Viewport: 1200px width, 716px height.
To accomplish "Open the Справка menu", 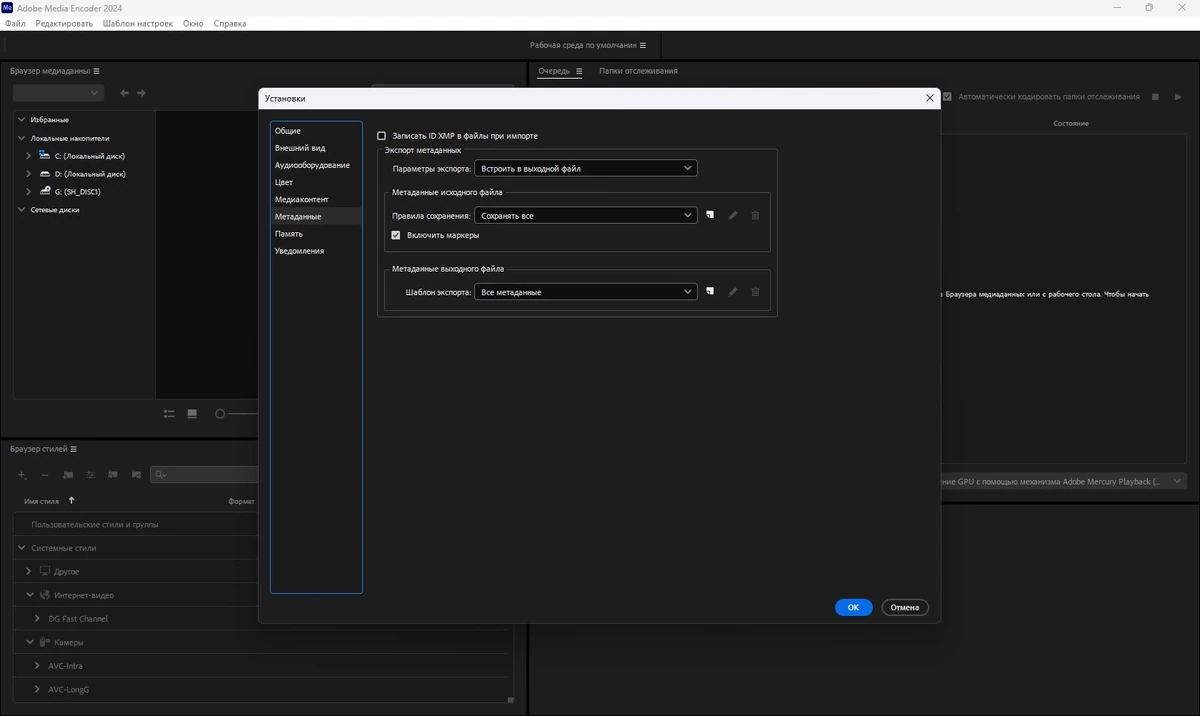I will pos(230,23).
